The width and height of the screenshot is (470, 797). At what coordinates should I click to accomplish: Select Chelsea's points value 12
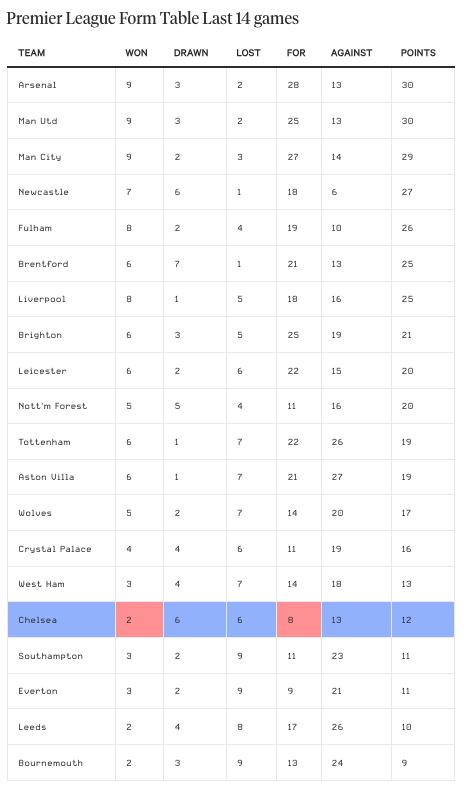coord(406,620)
